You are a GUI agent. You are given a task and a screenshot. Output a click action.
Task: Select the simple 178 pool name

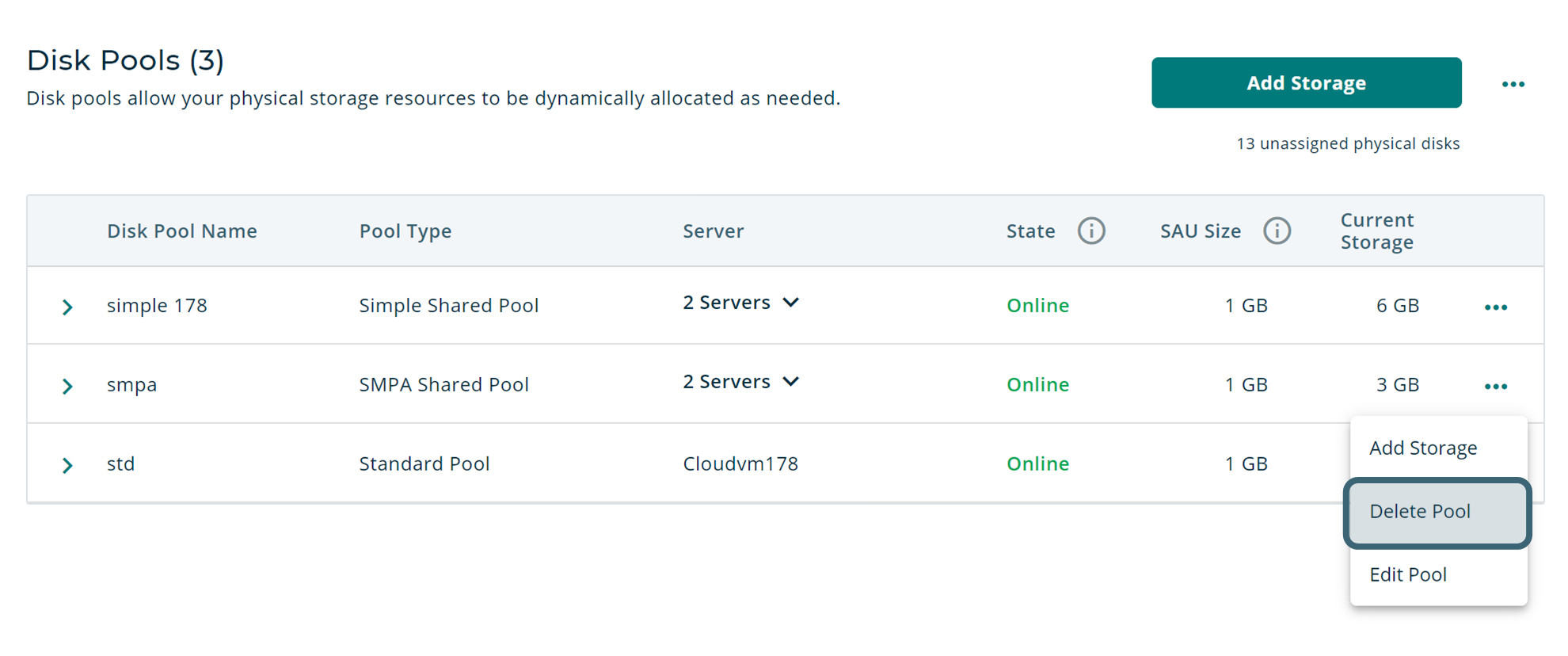pyautogui.click(x=157, y=306)
